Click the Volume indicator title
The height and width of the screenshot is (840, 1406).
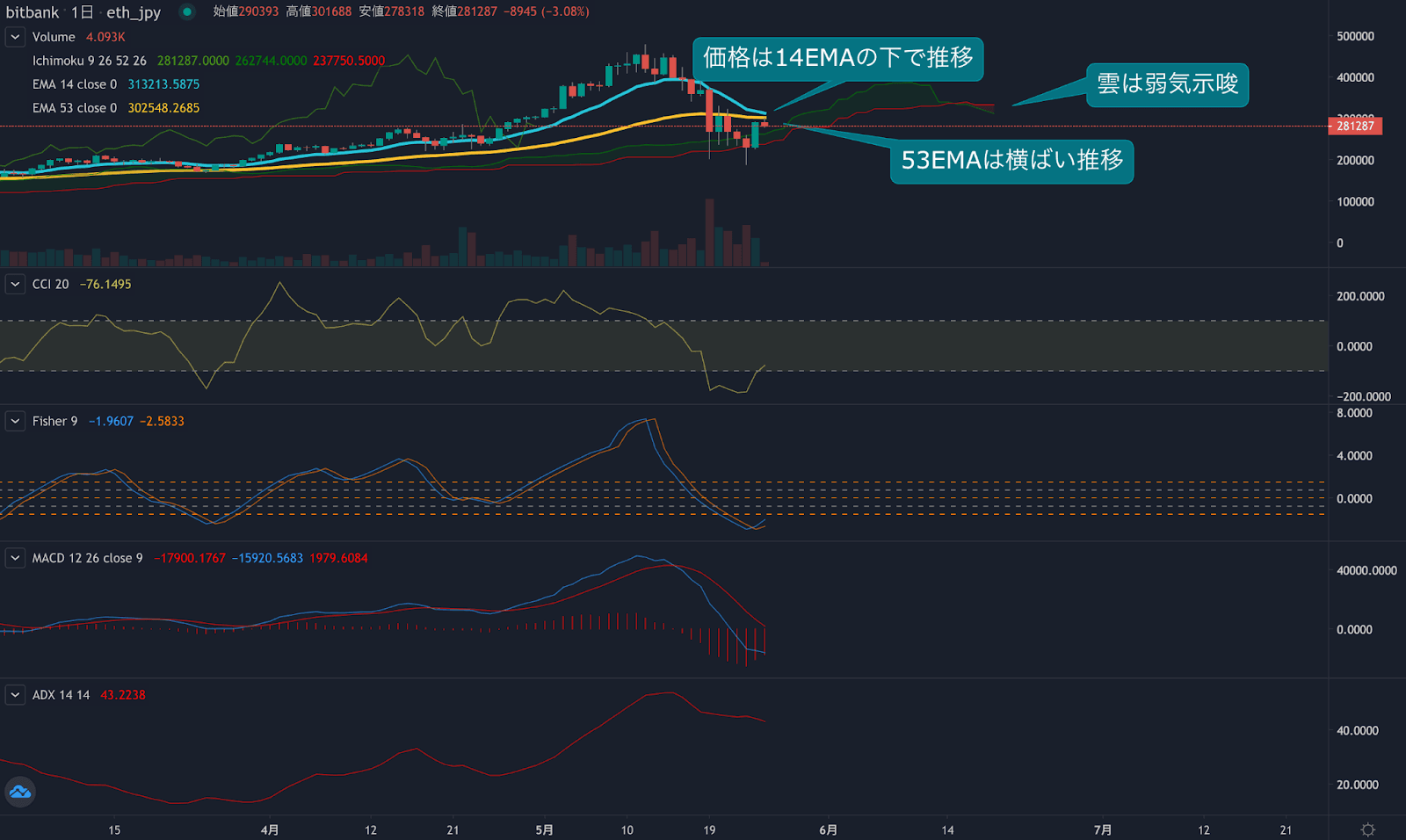pos(54,37)
